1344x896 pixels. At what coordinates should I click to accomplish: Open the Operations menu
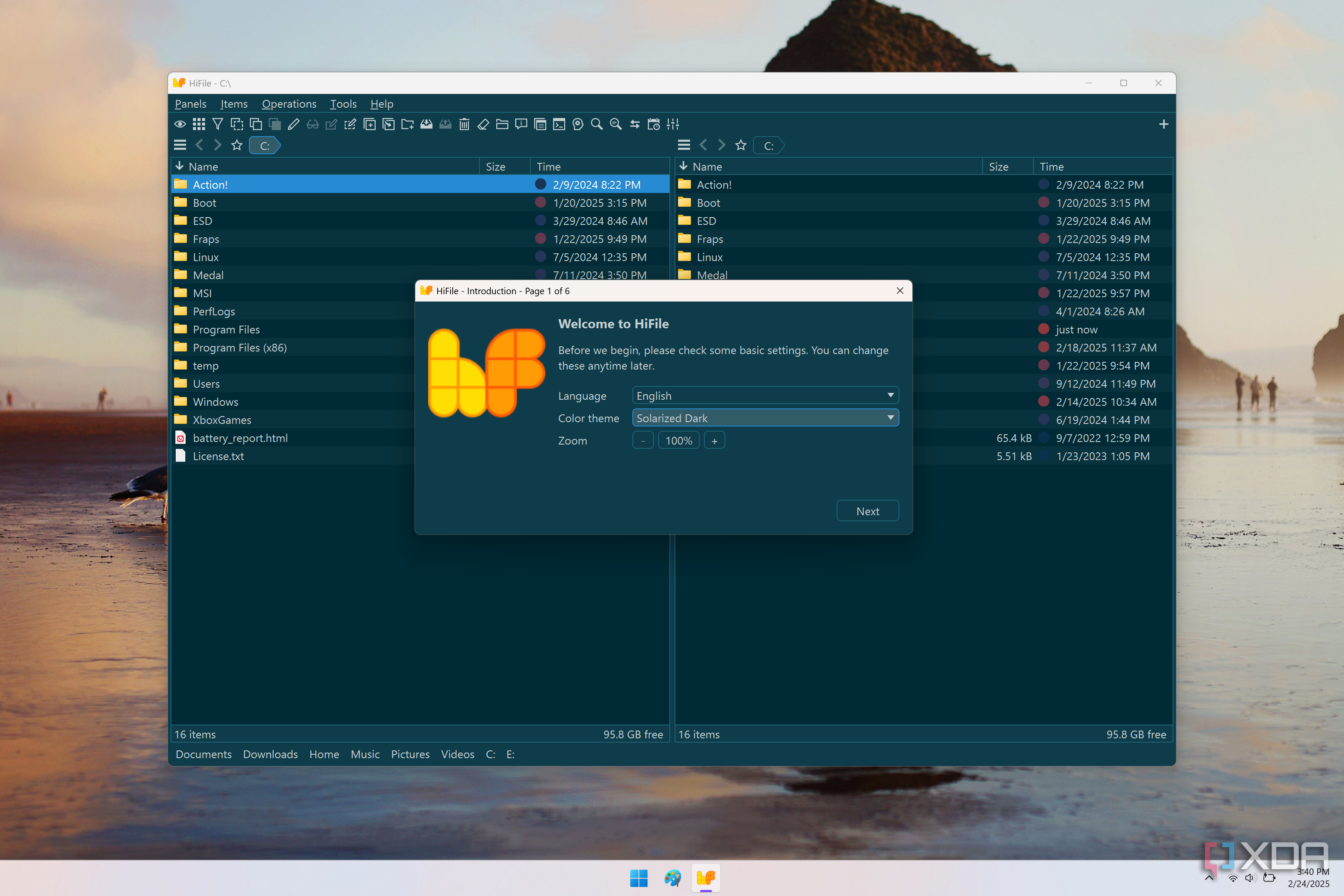coord(289,104)
